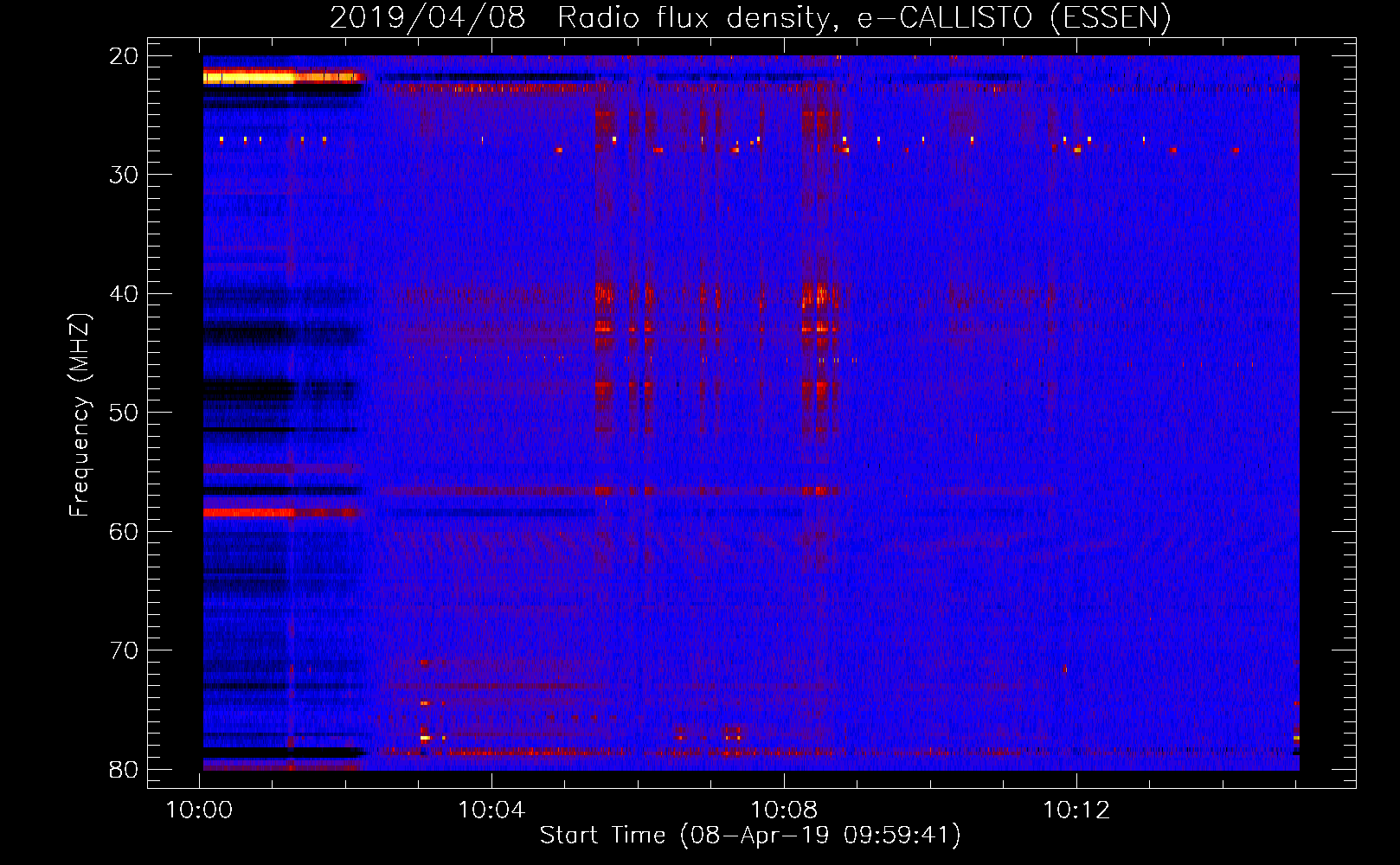Click the bright yellow band near 22 MHz
The height and width of the screenshot is (865, 1400).
249,77
